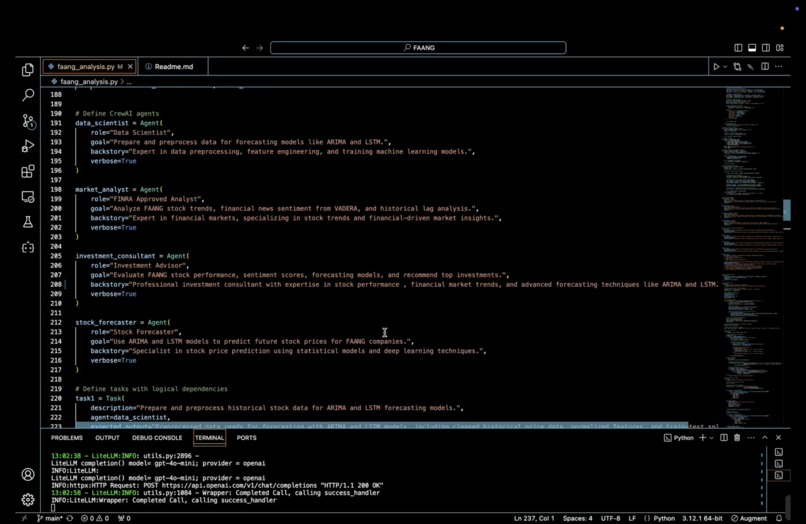Open the Testing flask view
806x524 pixels.
pos(28,222)
